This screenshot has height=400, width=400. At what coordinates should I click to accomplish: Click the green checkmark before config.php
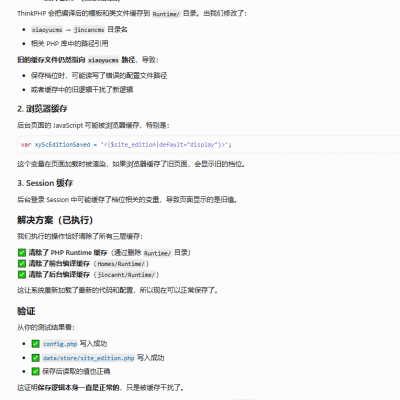pyautogui.click(x=35, y=344)
